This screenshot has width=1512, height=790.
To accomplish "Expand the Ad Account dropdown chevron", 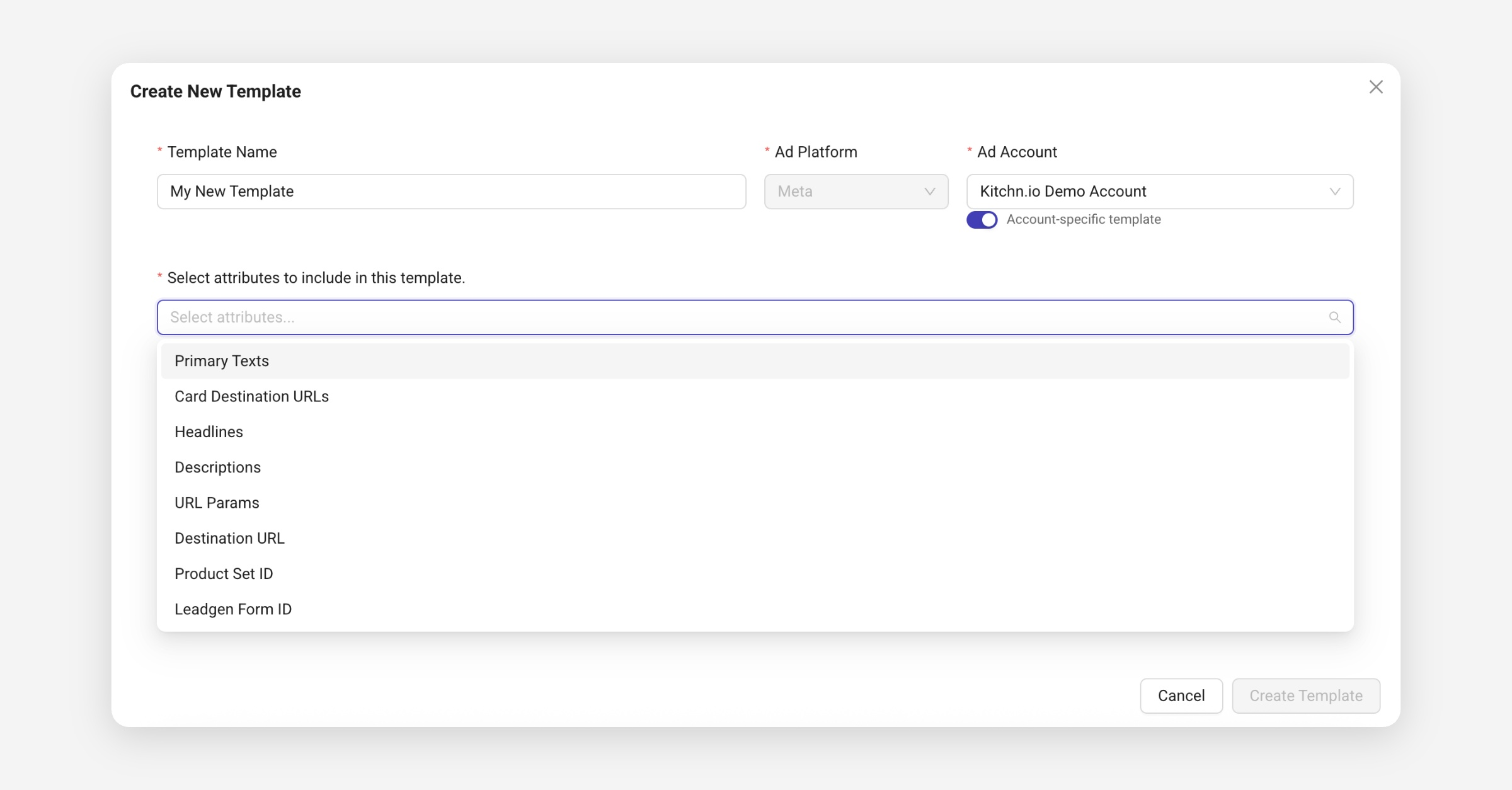I will 1334,192.
